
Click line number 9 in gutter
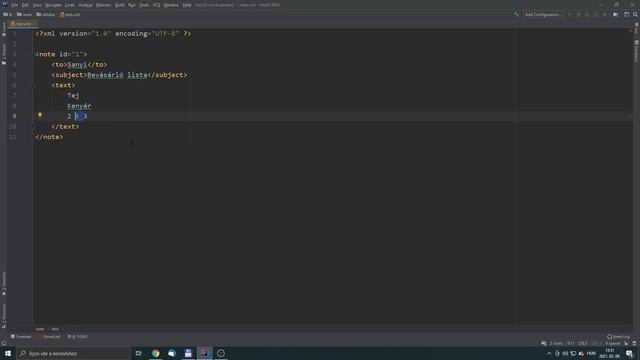pos(14,116)
